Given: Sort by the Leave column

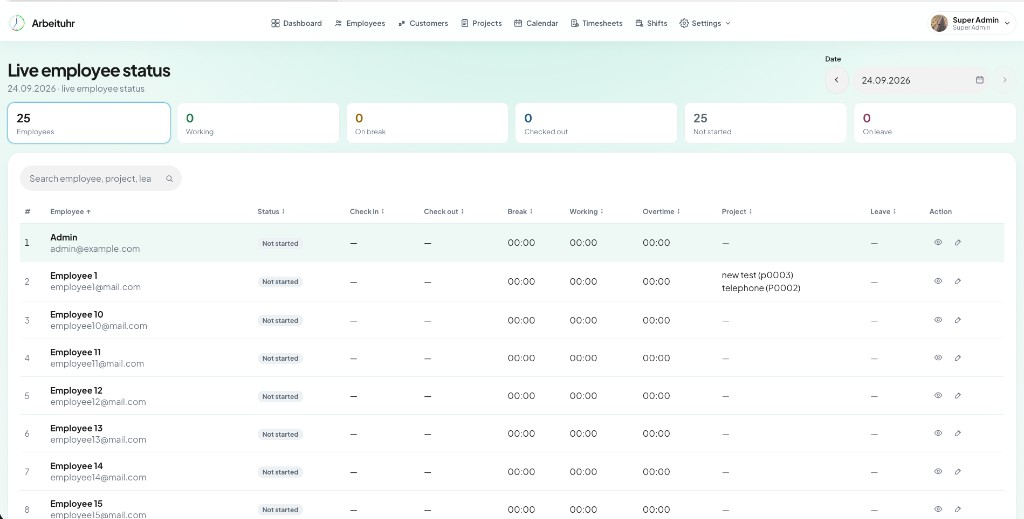Looking at the screenshot, I should (x=883, y=212).
